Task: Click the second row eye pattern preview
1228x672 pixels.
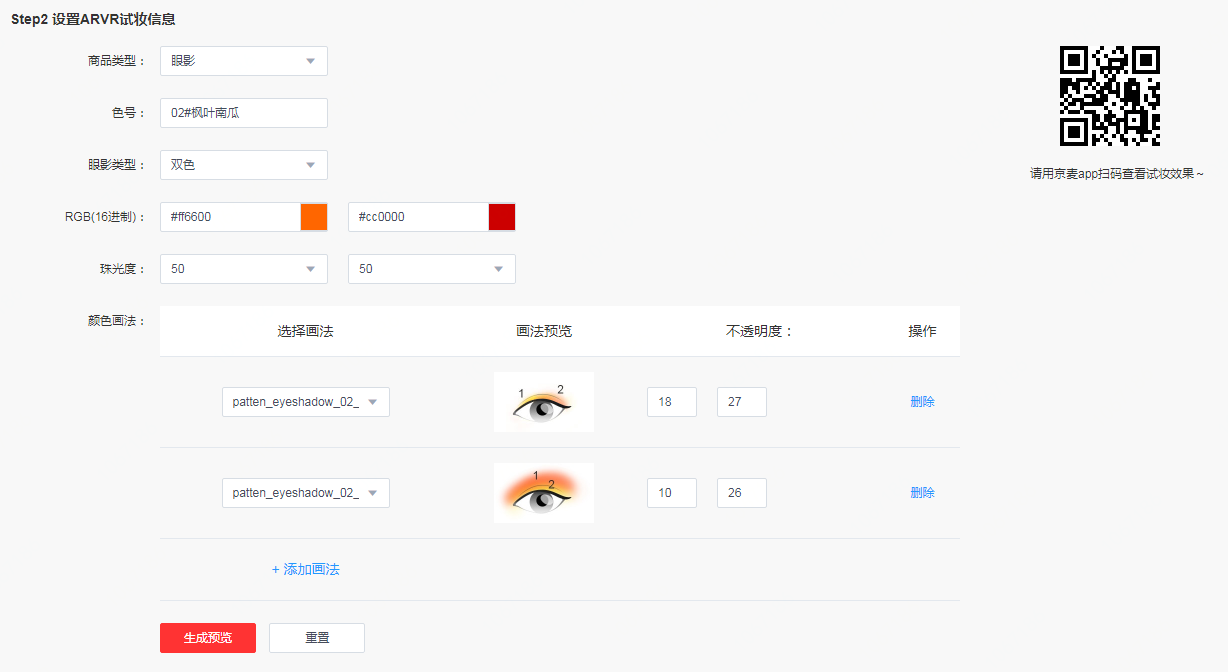Action: [543, 493]
